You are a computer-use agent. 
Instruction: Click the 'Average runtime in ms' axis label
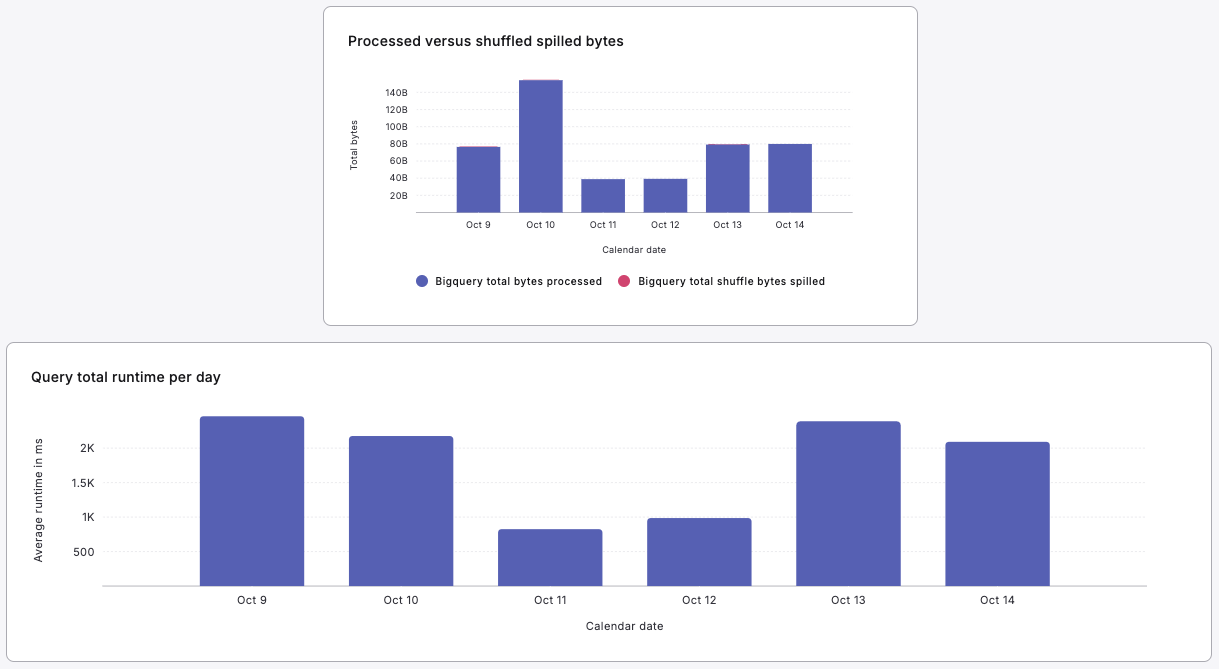39,500
